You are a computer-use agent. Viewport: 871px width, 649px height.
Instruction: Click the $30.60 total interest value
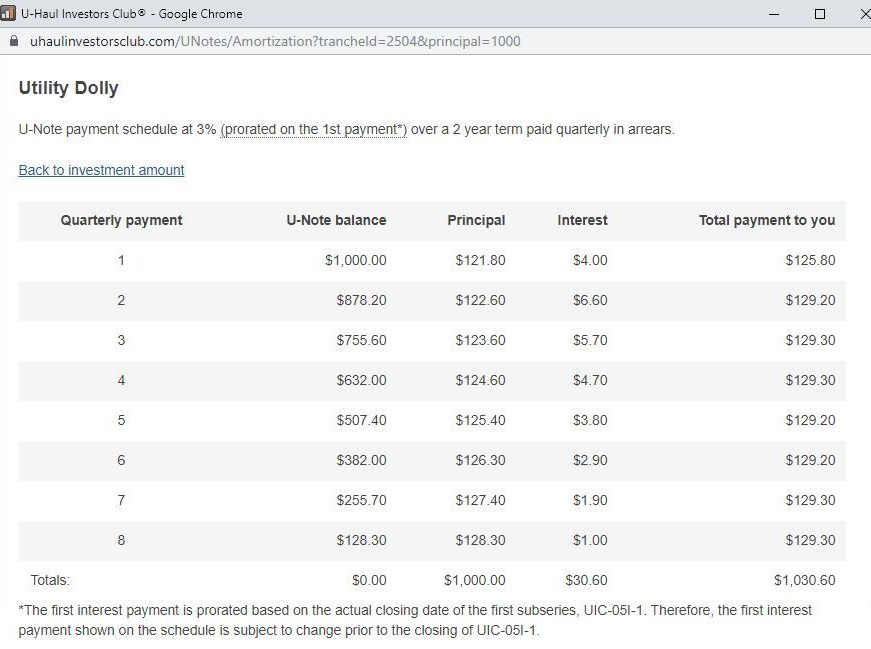point(586,580)
